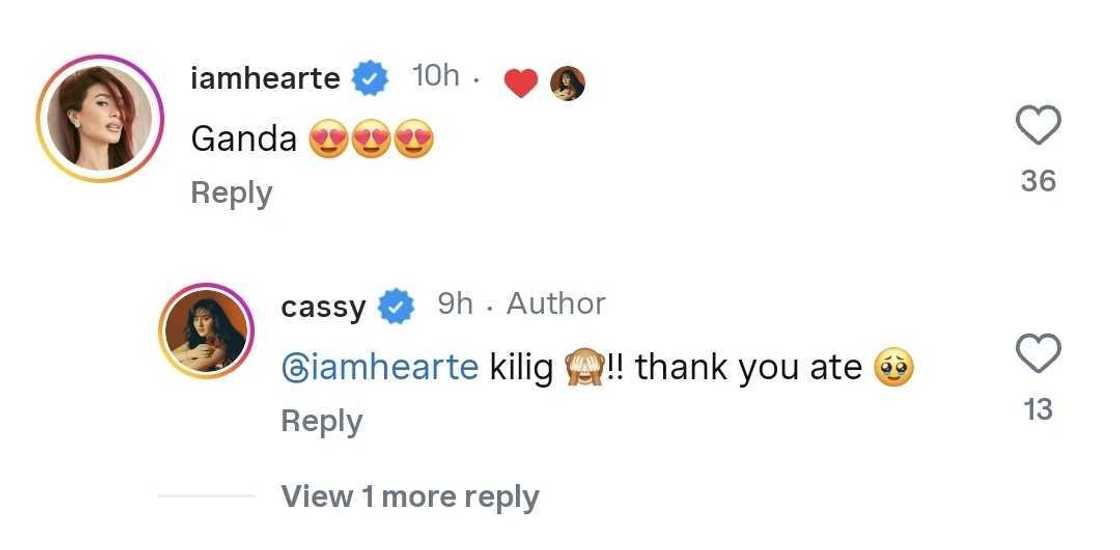Like iamhearte's "Ganda" comment

point(1038,127)
